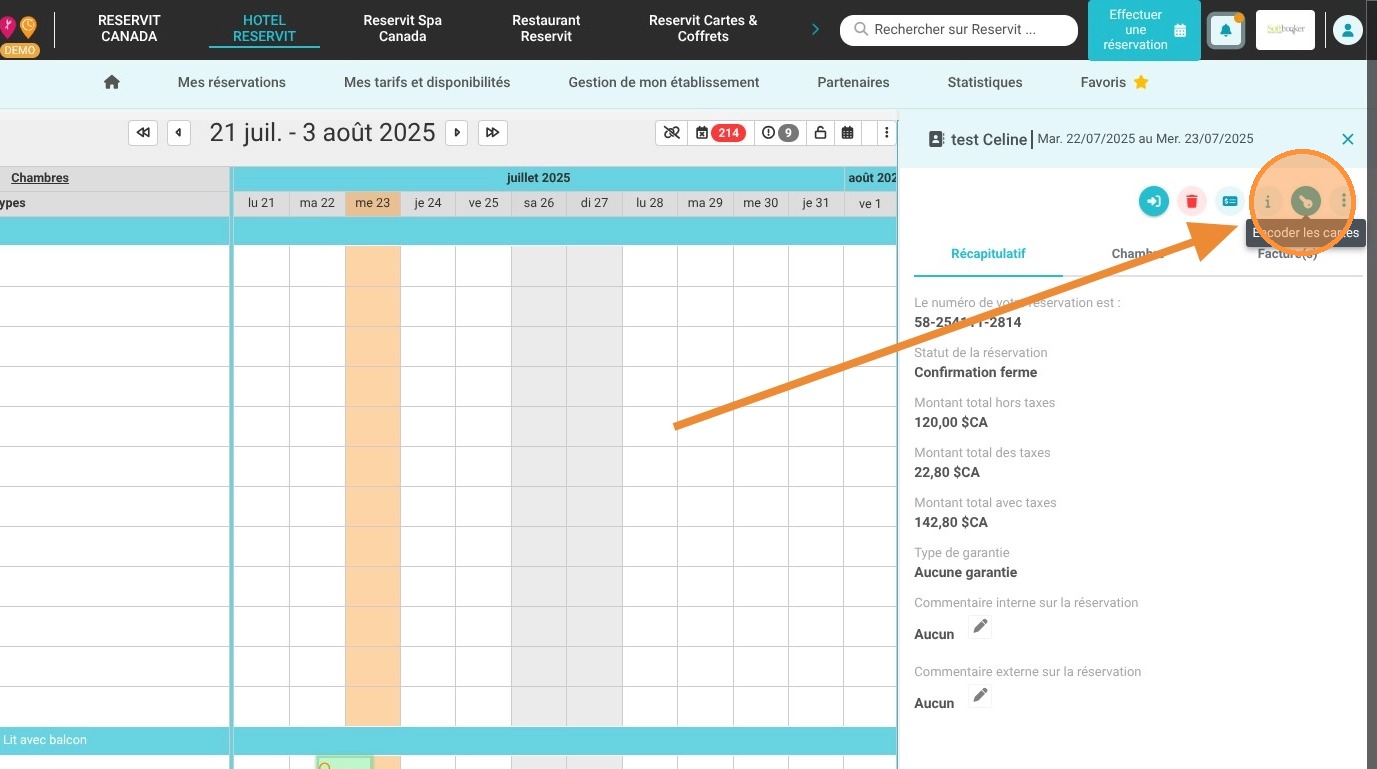1377x769 pixels.
Task: Open the payment card icon in reservation panel
Action: pyautogui.click(x=1229, y=201)
